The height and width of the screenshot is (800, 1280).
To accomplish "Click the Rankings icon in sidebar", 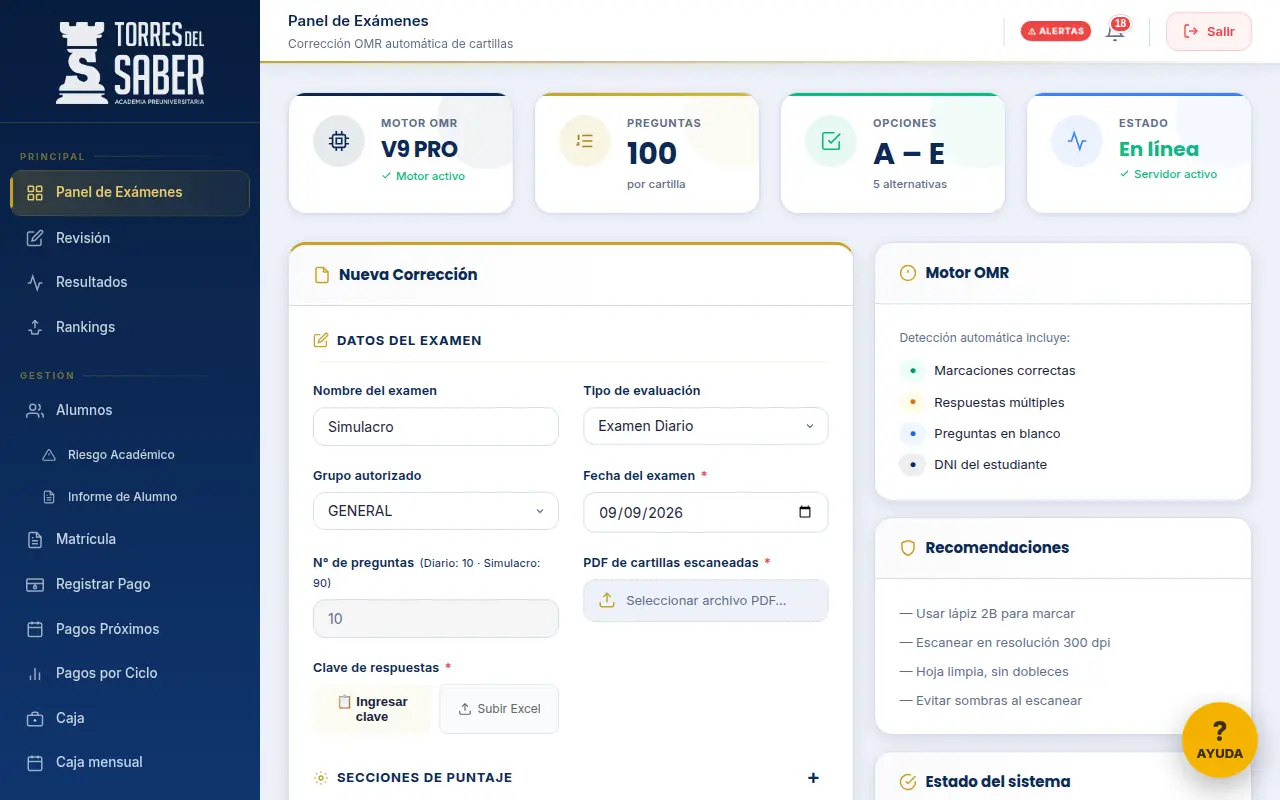I will tap(35, 327).
